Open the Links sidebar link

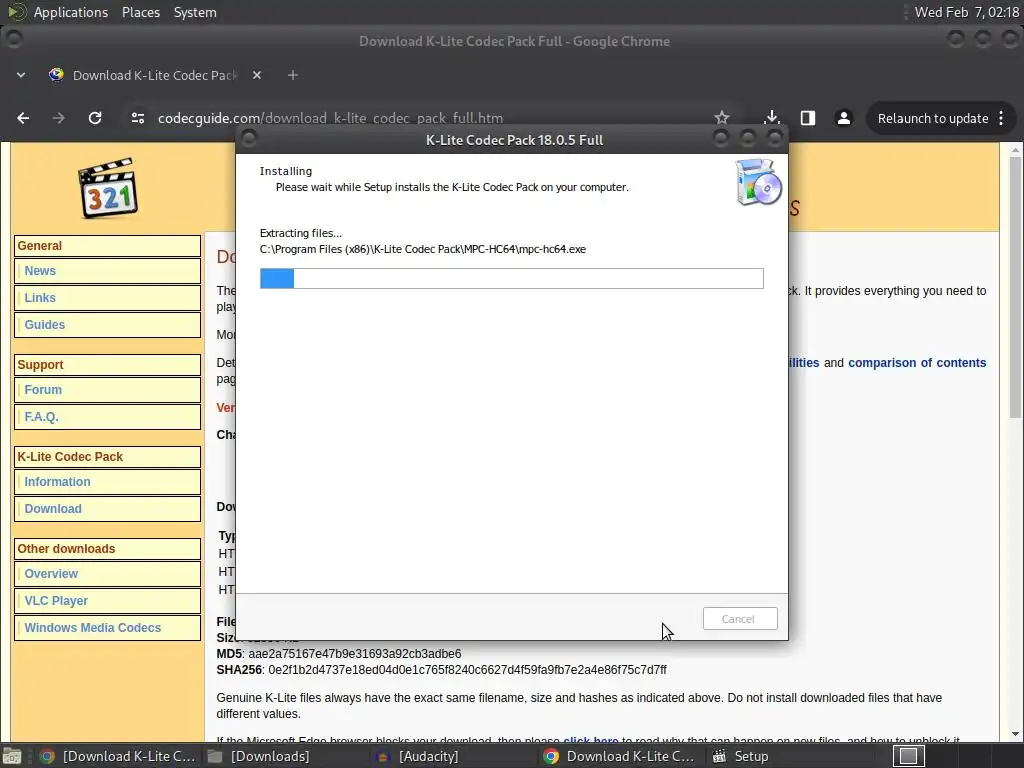[x=40, y=297]
